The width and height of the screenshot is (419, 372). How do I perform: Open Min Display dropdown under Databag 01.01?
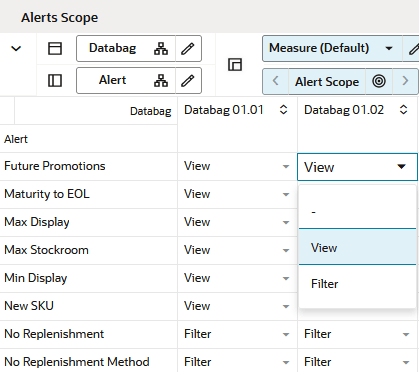[286, 279]
